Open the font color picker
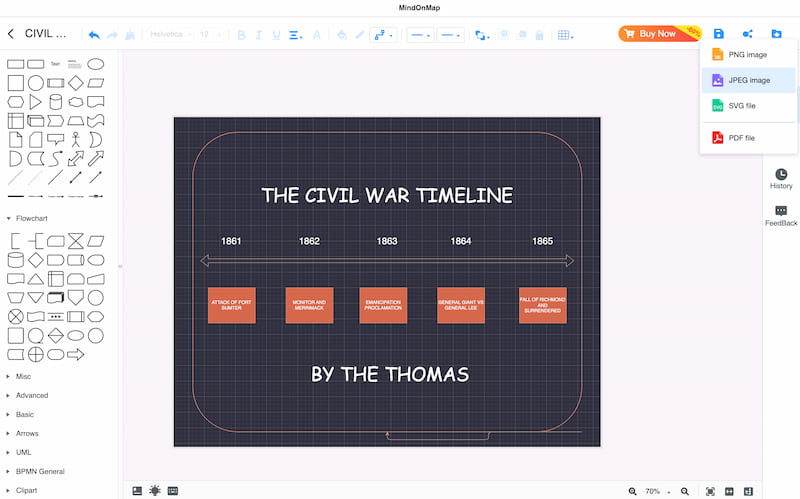 317,35
